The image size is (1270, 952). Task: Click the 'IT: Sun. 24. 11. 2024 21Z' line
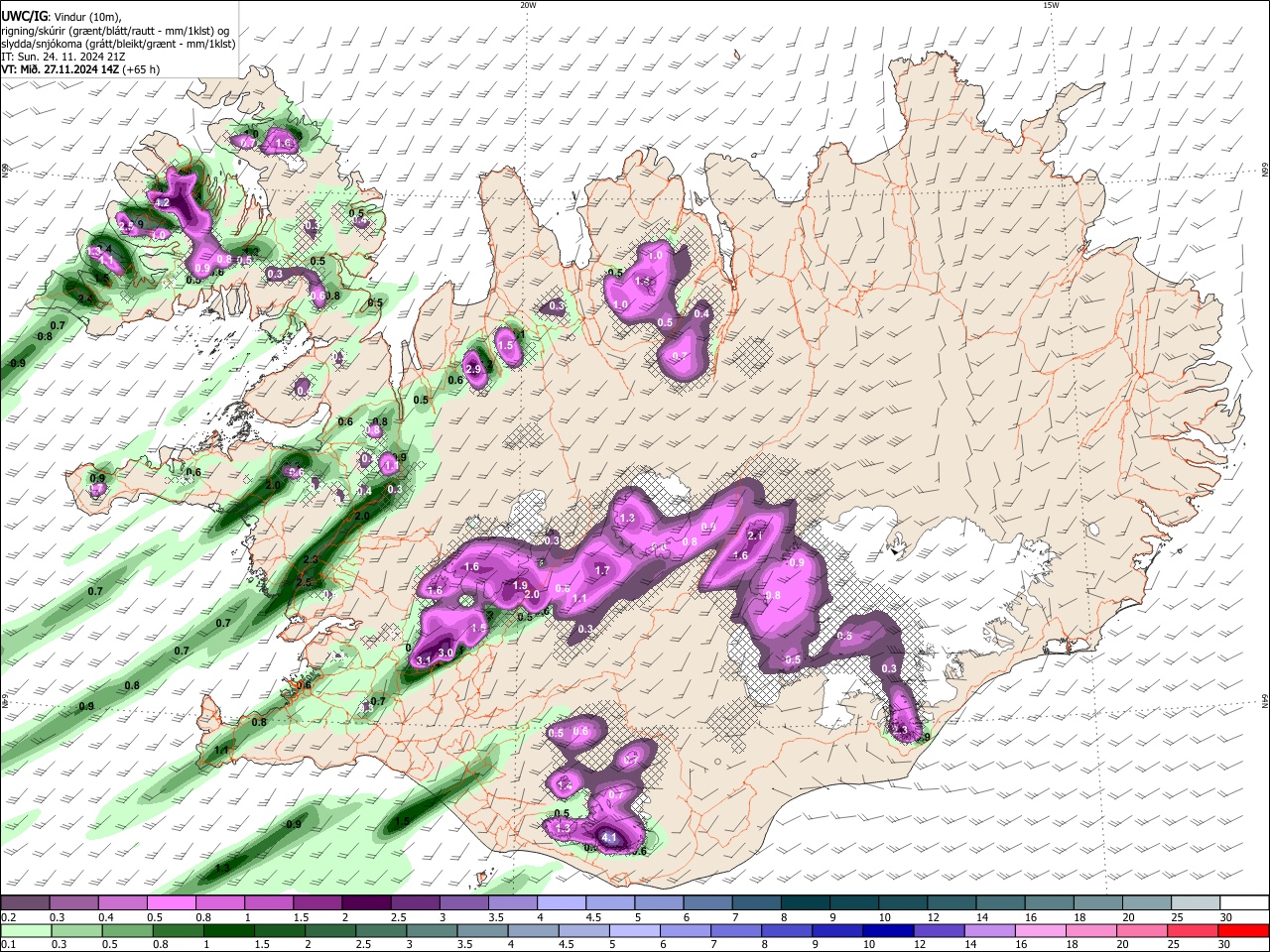(x=63, y=57)
